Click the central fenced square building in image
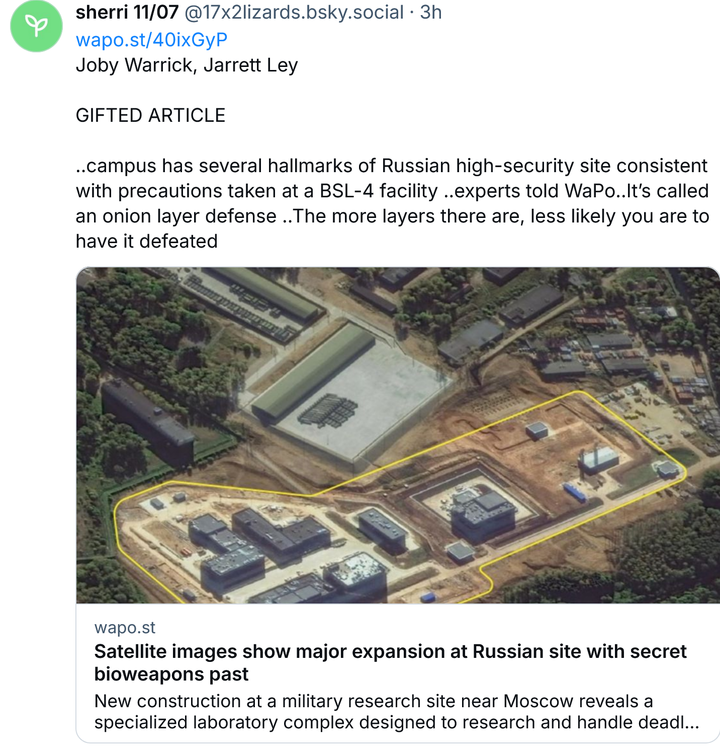Viewport: 720px width, 750px height. [481, 512]
